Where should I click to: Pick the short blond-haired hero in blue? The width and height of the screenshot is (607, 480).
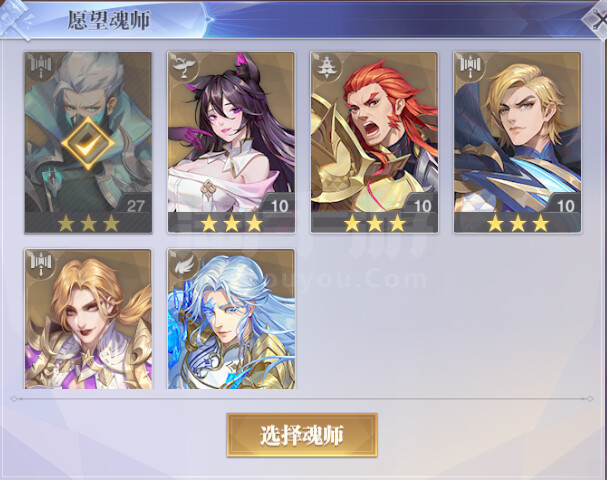pos(517,142)
